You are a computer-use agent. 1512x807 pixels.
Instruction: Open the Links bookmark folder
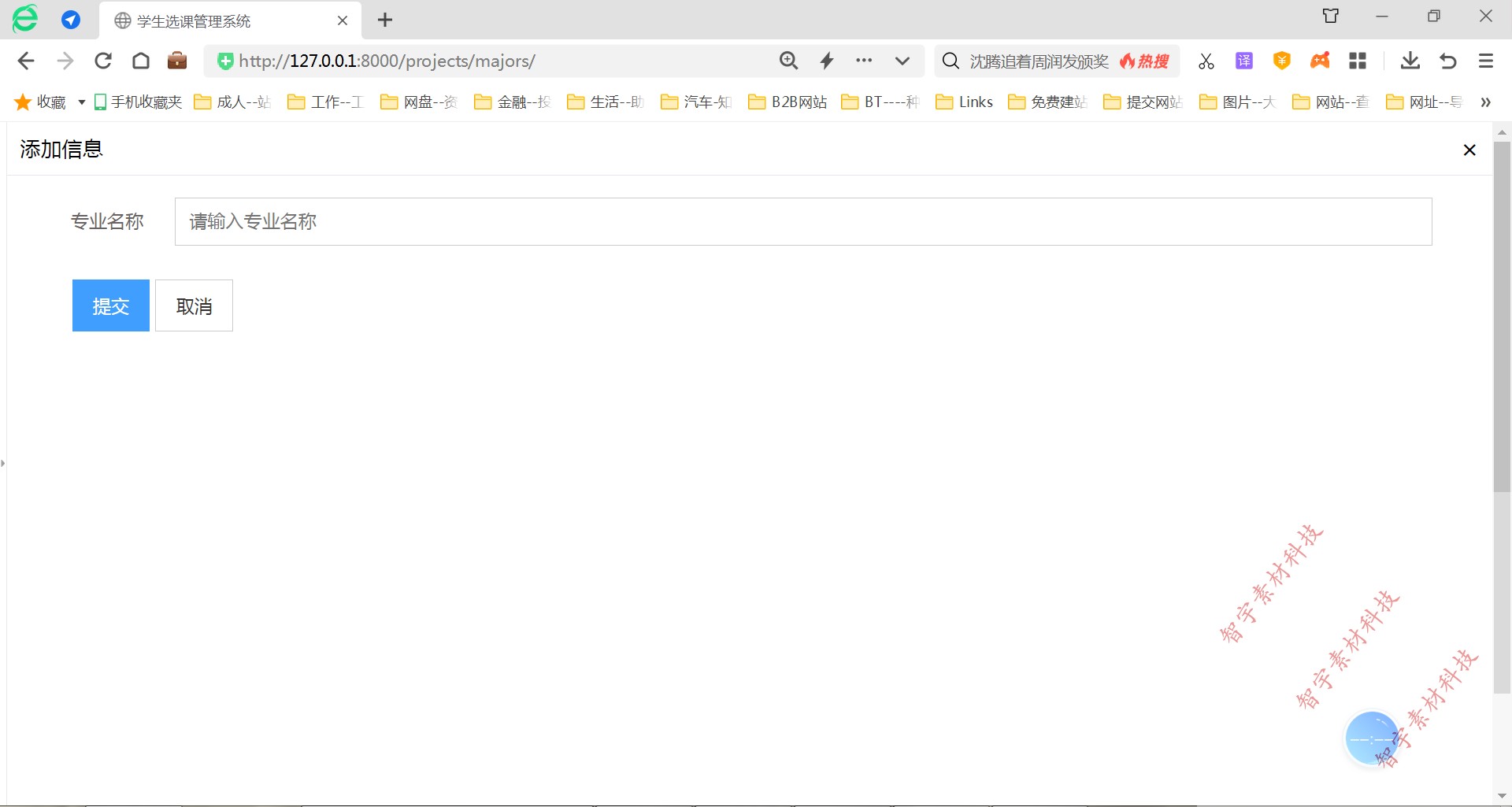965,102
